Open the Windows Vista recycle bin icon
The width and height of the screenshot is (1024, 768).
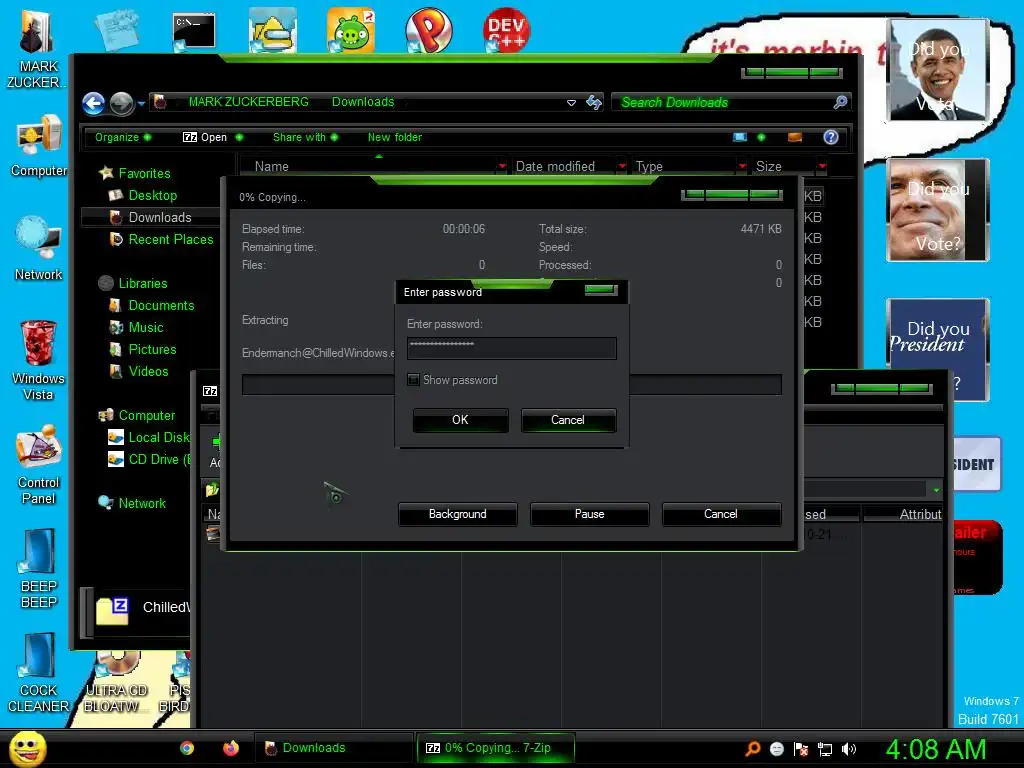(38, 360)
